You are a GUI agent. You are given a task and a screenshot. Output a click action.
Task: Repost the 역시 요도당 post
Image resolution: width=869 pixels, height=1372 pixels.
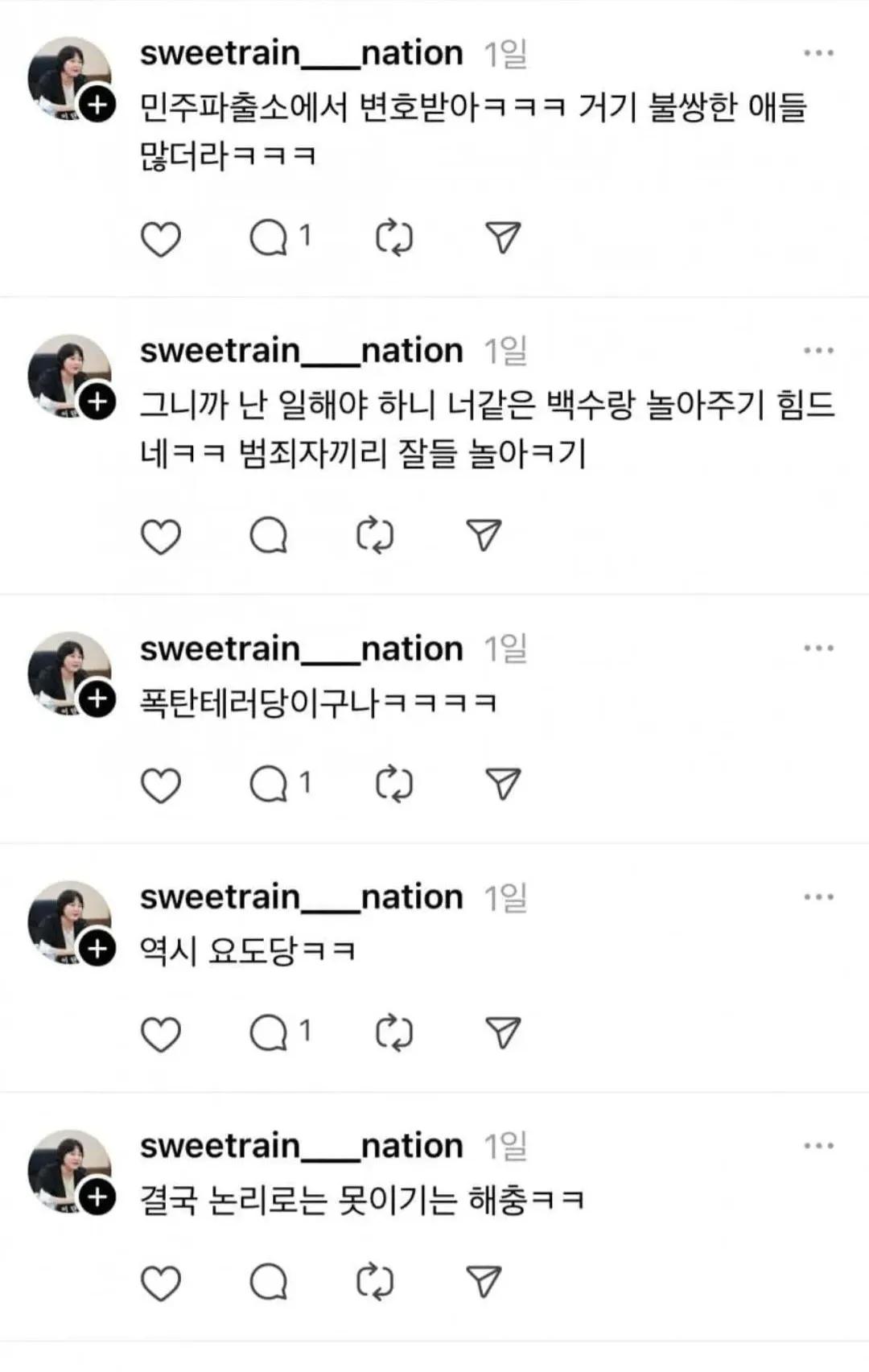coord(394,1034)
